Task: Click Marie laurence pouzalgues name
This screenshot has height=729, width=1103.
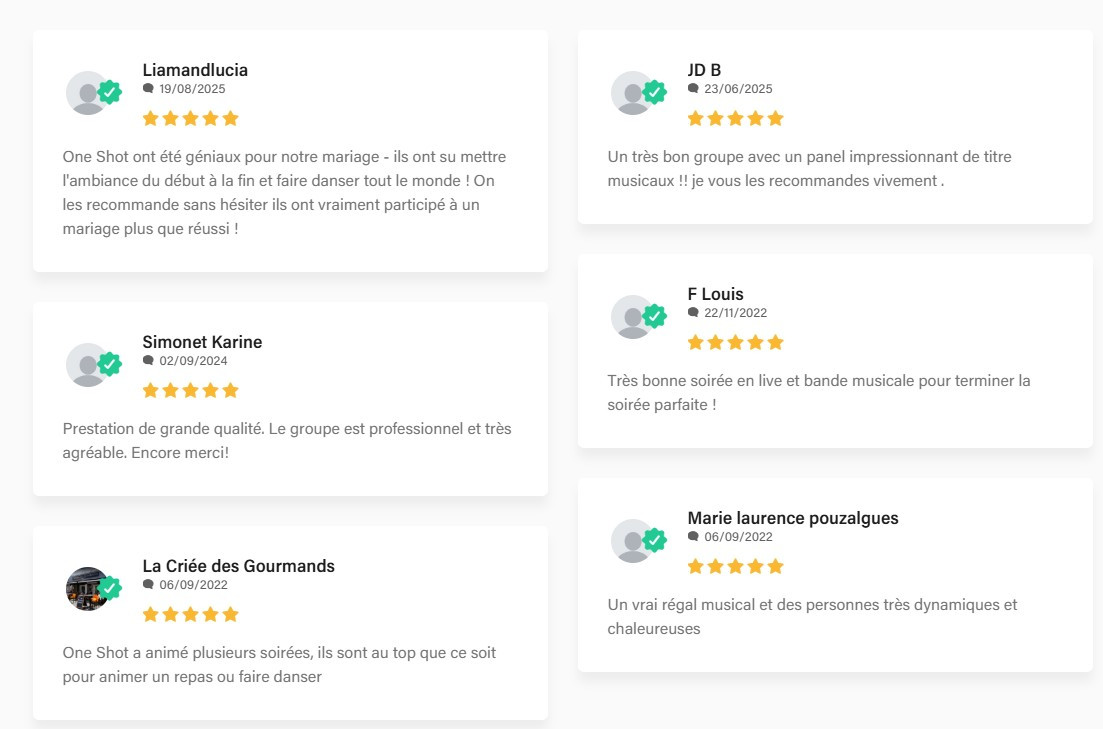Action: [x=793, y=518]
